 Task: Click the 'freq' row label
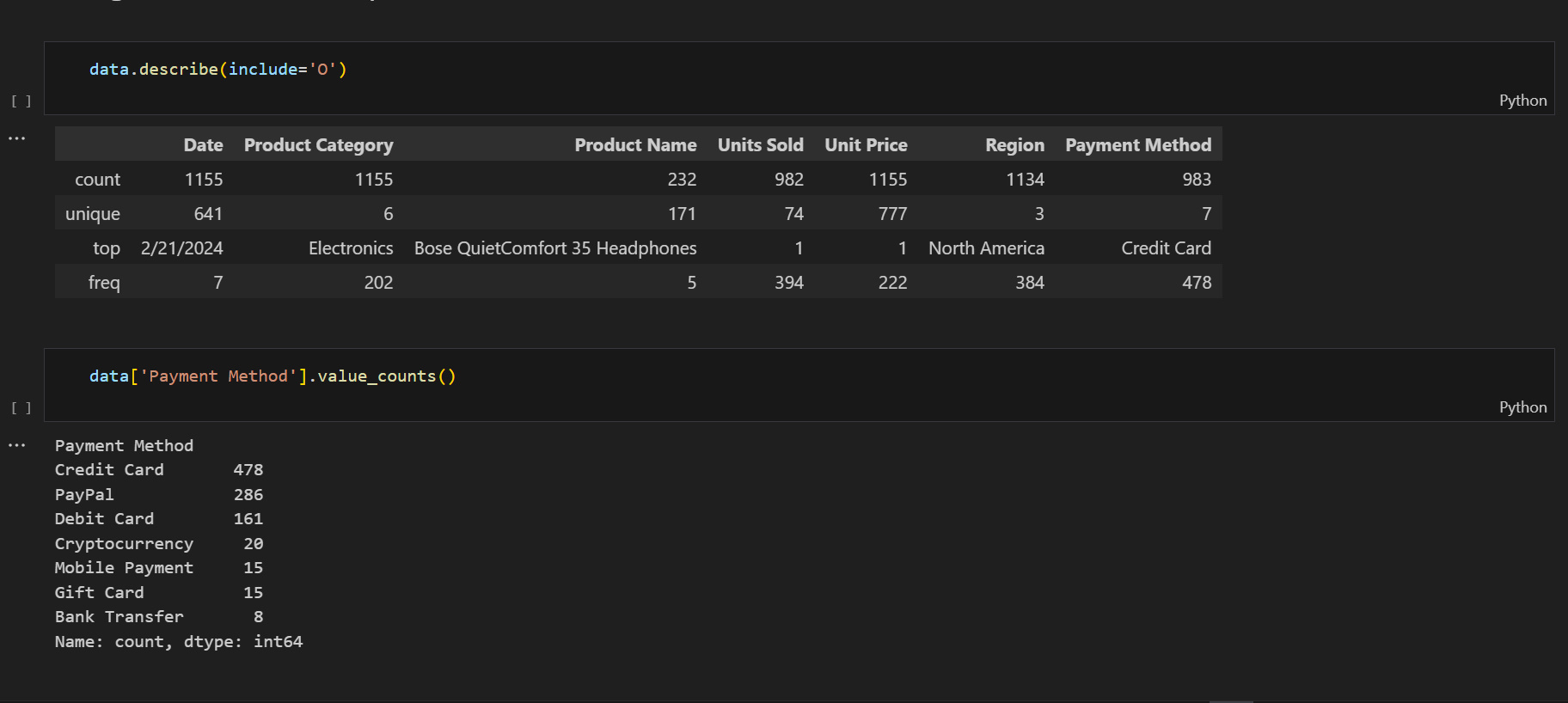104,283
